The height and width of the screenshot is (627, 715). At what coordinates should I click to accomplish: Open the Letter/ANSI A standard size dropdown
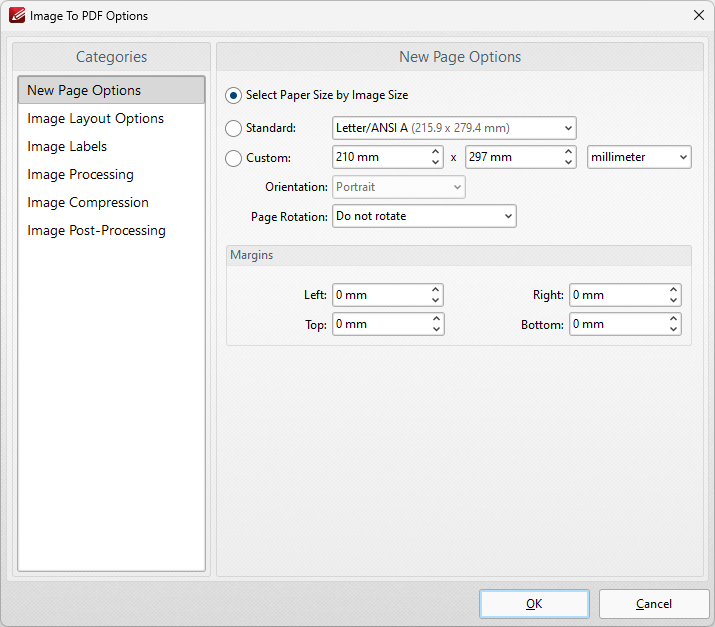click(454, 128)
